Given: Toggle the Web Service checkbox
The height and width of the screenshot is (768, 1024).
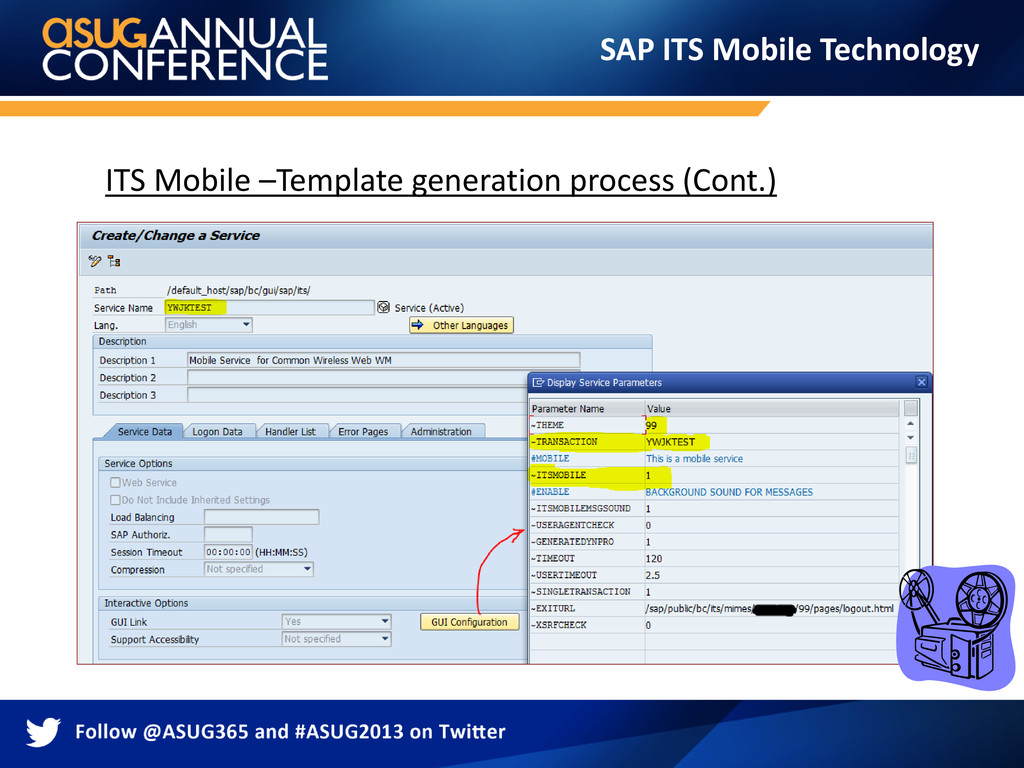Looking at the screenshot, I should [x=115, y=483].
